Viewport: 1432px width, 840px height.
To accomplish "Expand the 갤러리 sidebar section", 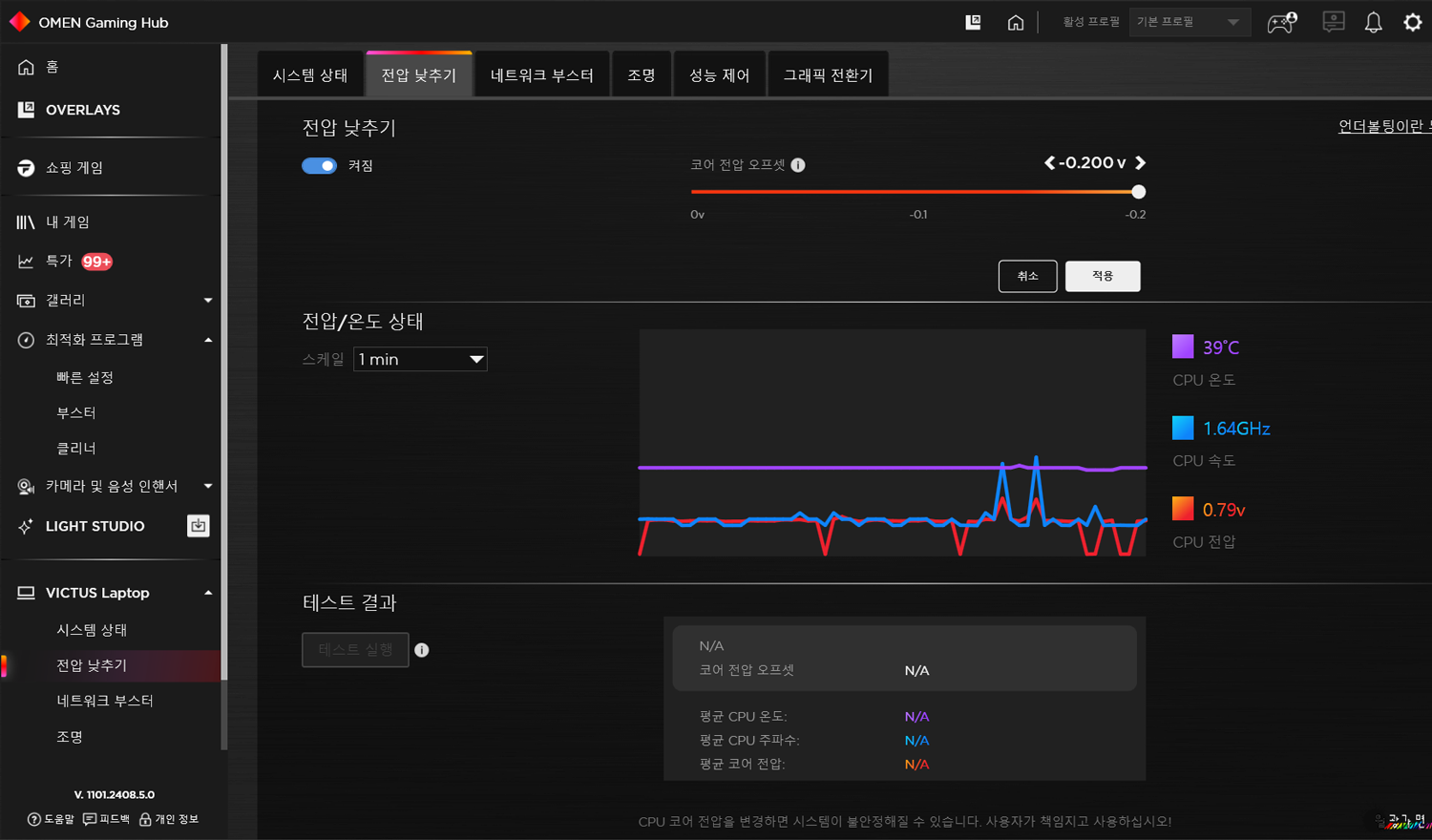I will (x=208, y=301).
